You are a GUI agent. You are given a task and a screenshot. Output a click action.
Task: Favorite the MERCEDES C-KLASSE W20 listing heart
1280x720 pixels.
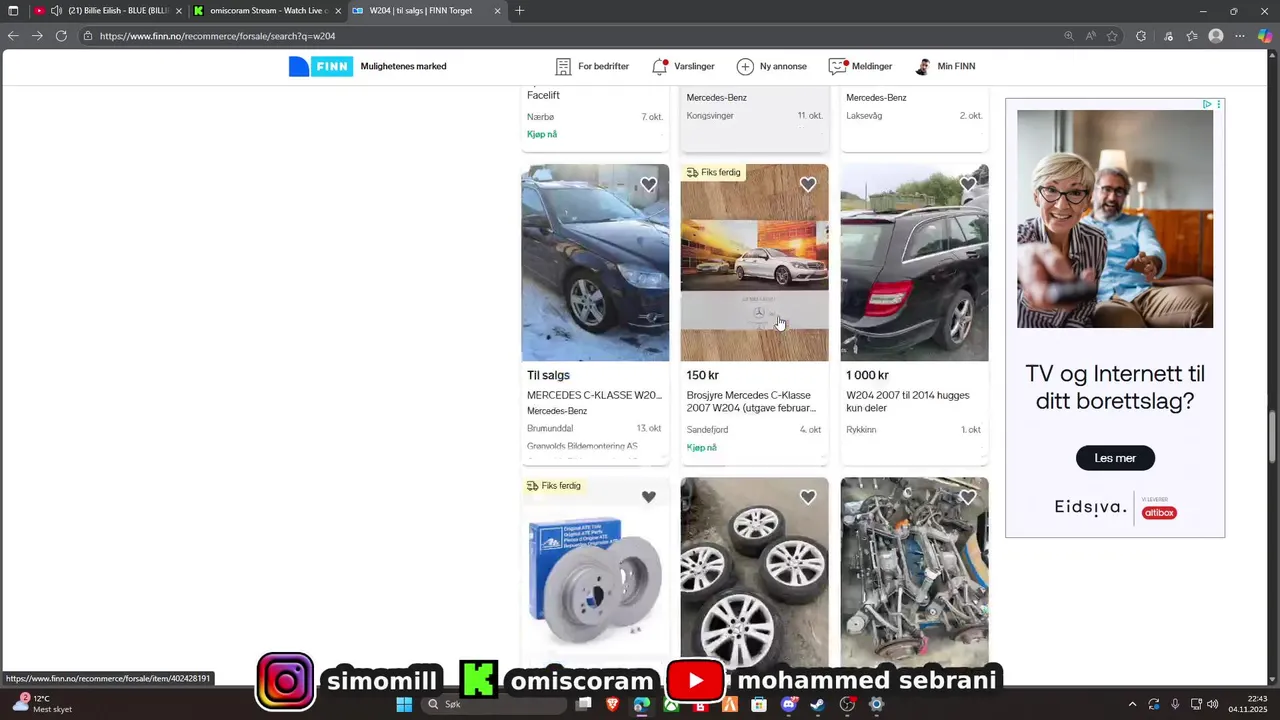click(x=649, y=184)
